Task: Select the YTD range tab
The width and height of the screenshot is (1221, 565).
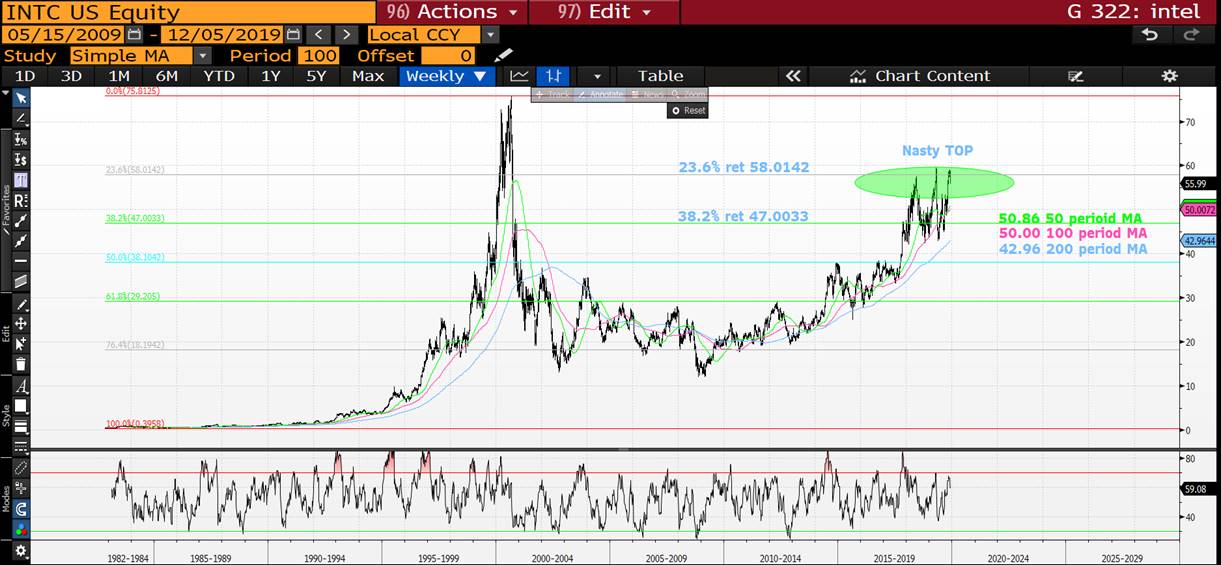Action: (219, 76)
